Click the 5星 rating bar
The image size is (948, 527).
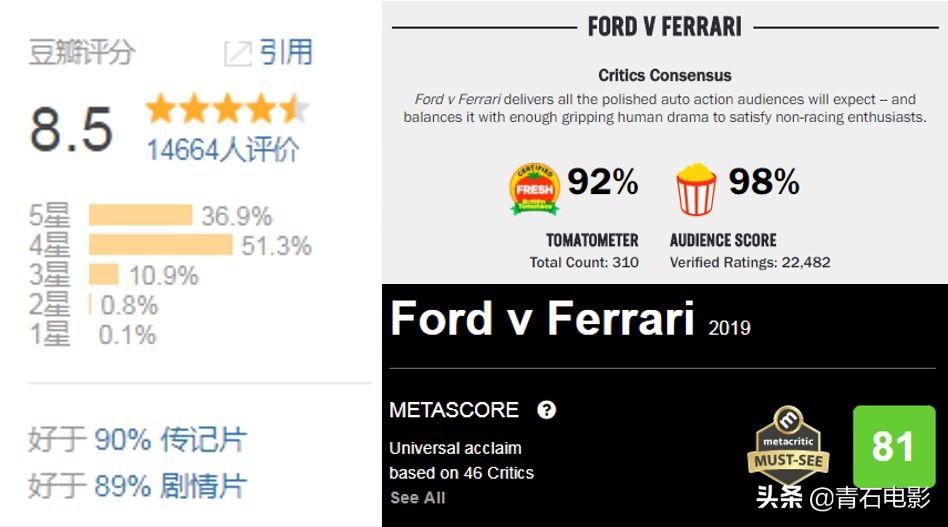point(140,215)
